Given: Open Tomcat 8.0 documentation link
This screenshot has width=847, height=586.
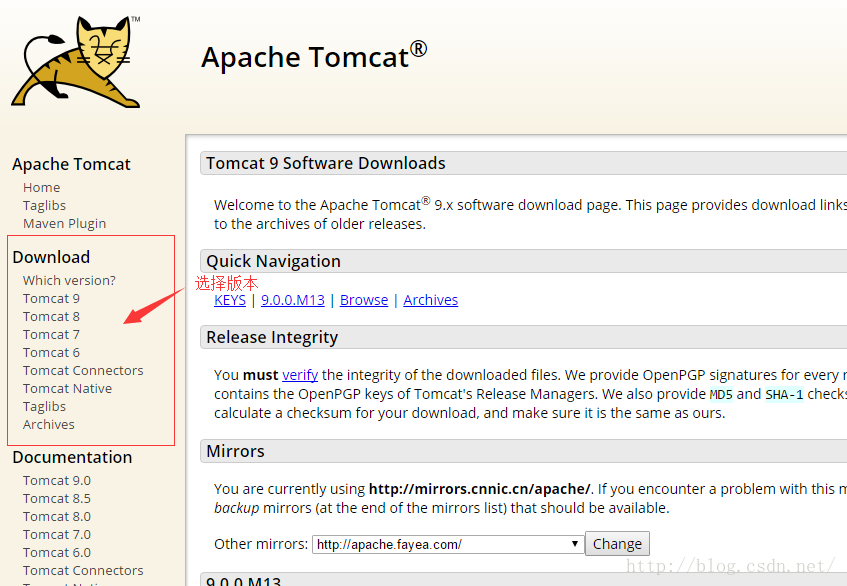Looking at the screenshot, I should 57,516.
